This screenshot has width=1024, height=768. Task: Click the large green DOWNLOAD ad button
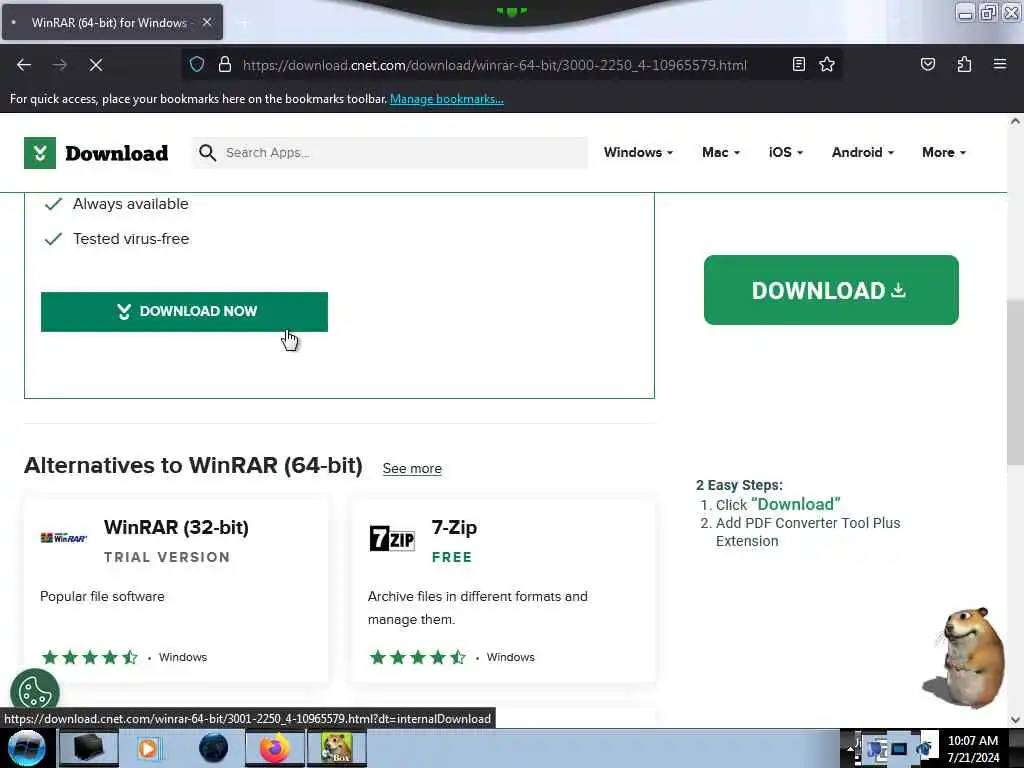coord(831,290)
